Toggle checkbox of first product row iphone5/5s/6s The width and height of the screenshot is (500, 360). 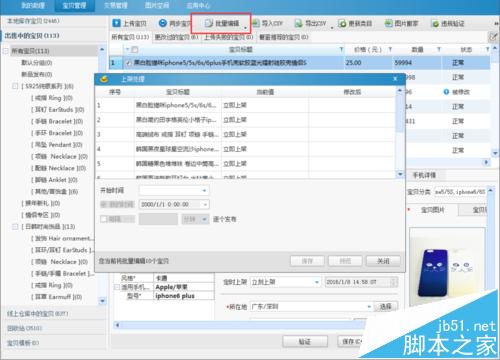128,63
